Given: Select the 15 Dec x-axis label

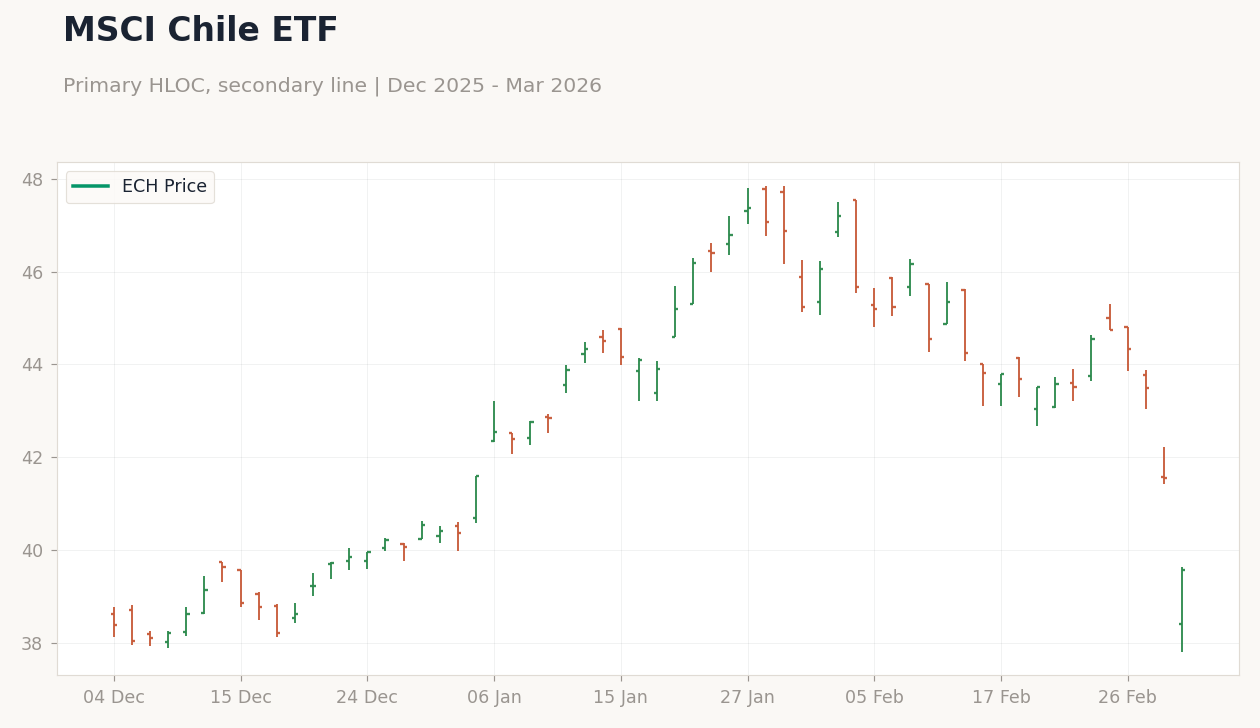Looking at the screenshot, I should (x=241, y=697).
